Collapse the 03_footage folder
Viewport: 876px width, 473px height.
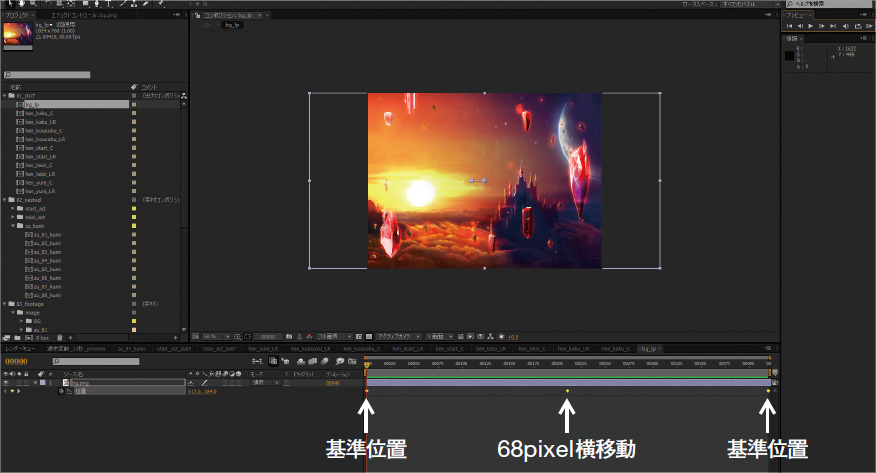(5, 304)
